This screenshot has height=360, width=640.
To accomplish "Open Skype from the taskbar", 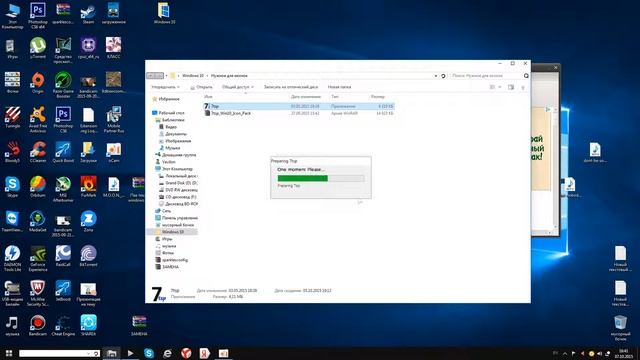I will 149,353.
